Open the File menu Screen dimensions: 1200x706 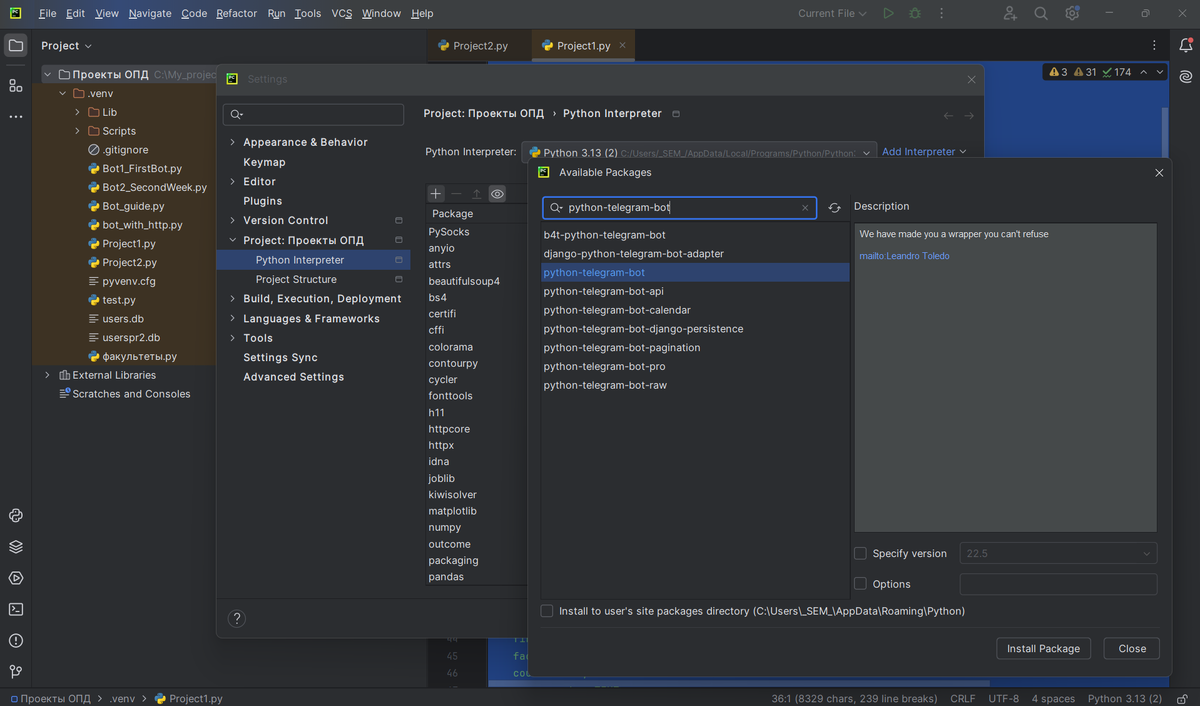(47, 13)
